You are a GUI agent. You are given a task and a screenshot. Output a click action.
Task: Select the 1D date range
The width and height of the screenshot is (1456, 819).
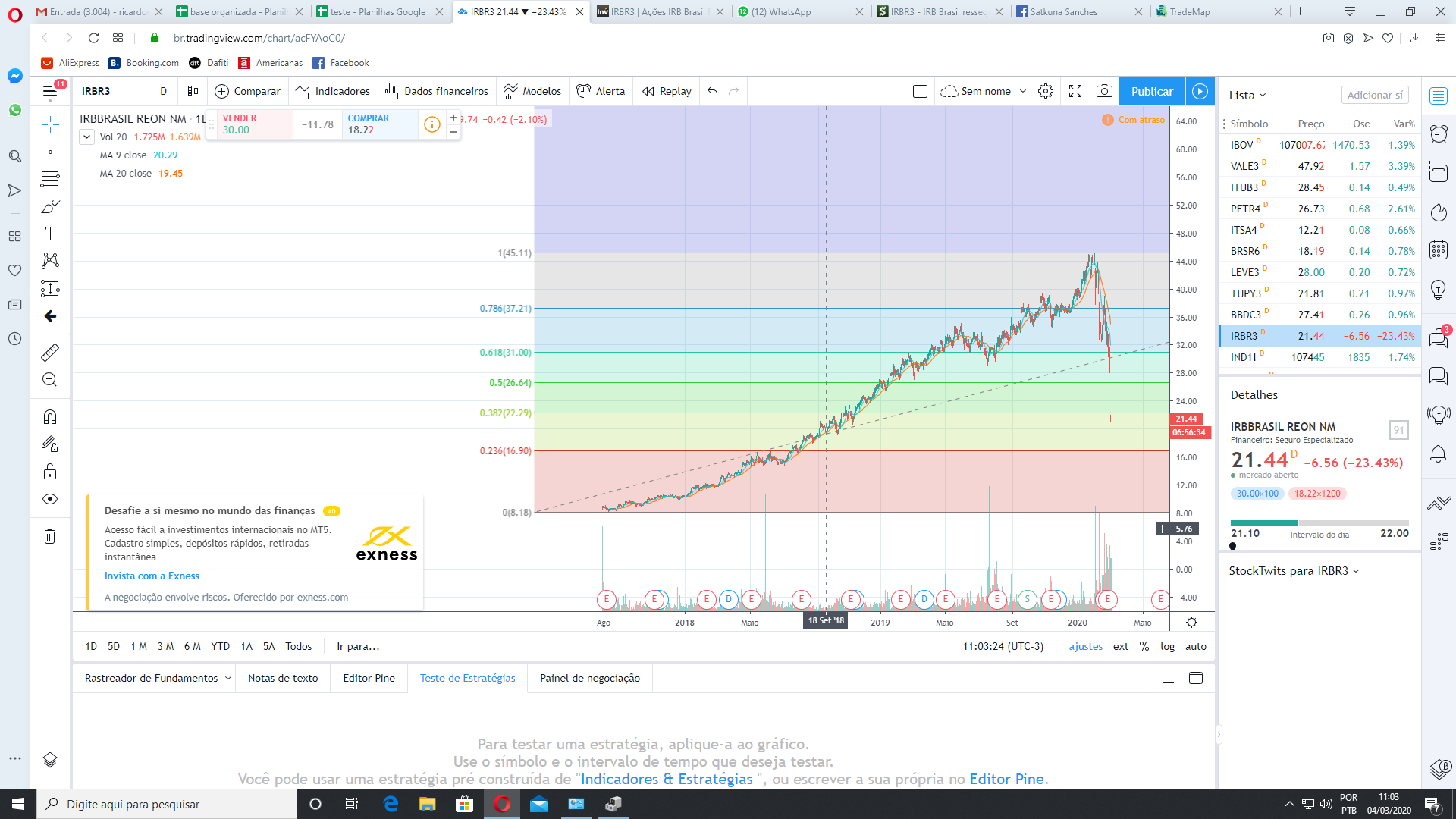(x=91, y=646)
